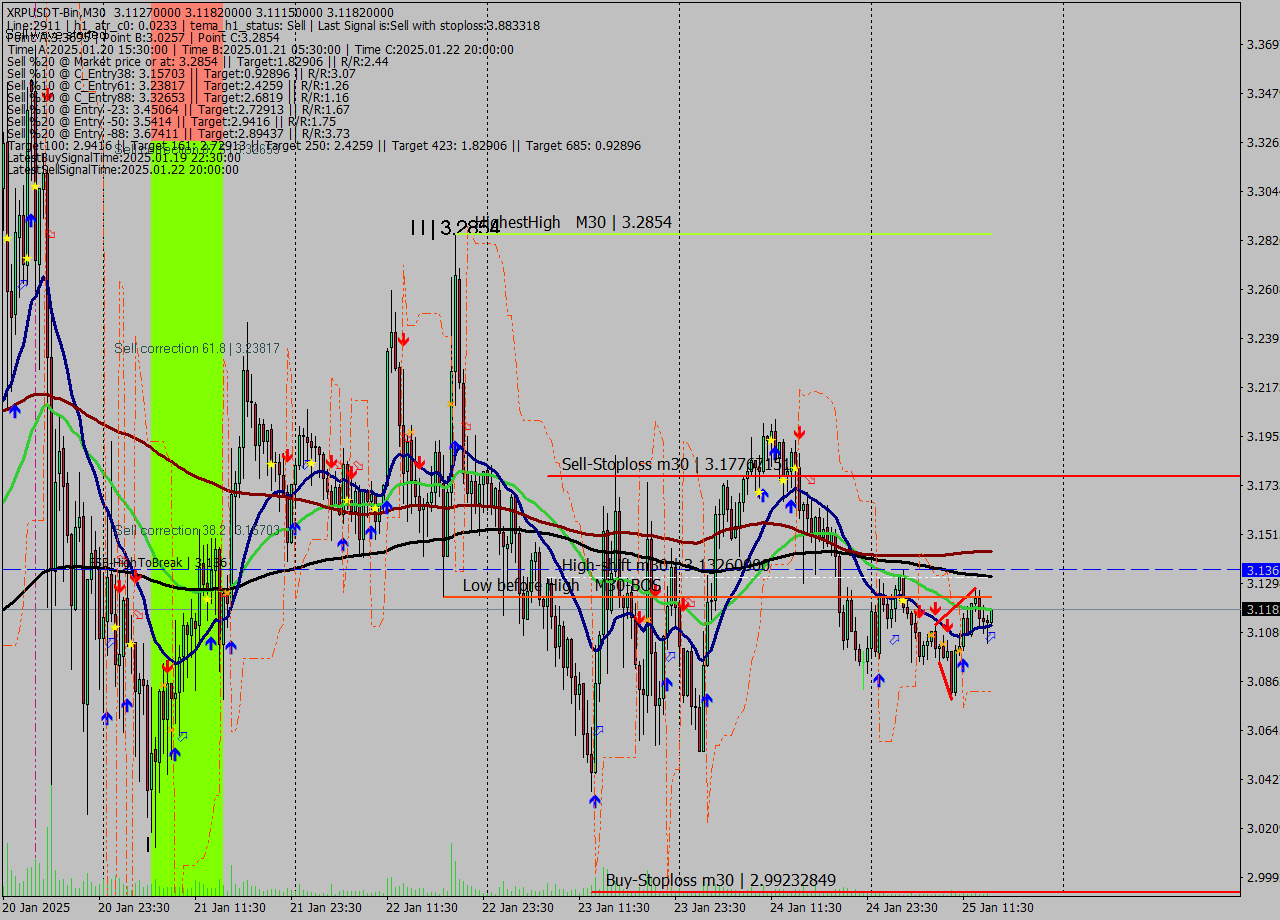Click the 3.260 price scale value

pyautogui.click(x=1263, y=289)
